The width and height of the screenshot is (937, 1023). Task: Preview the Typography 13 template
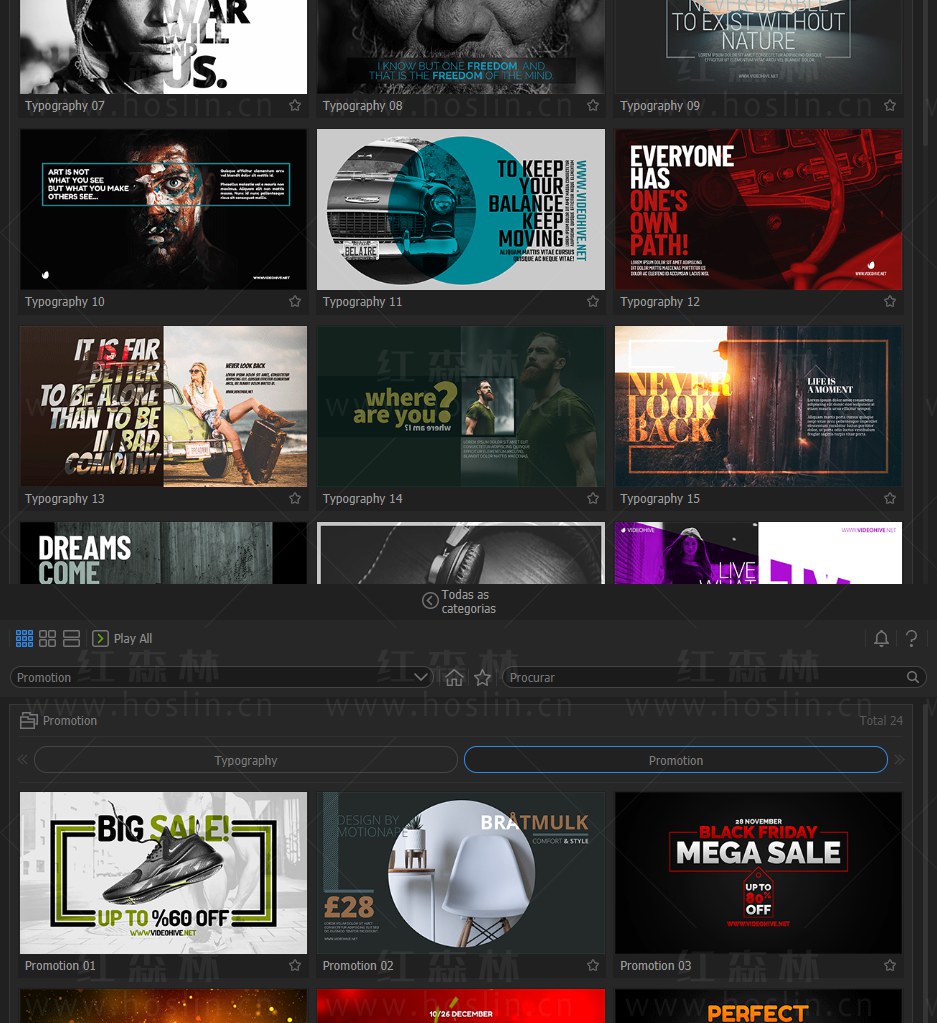[x=163, y=406]
